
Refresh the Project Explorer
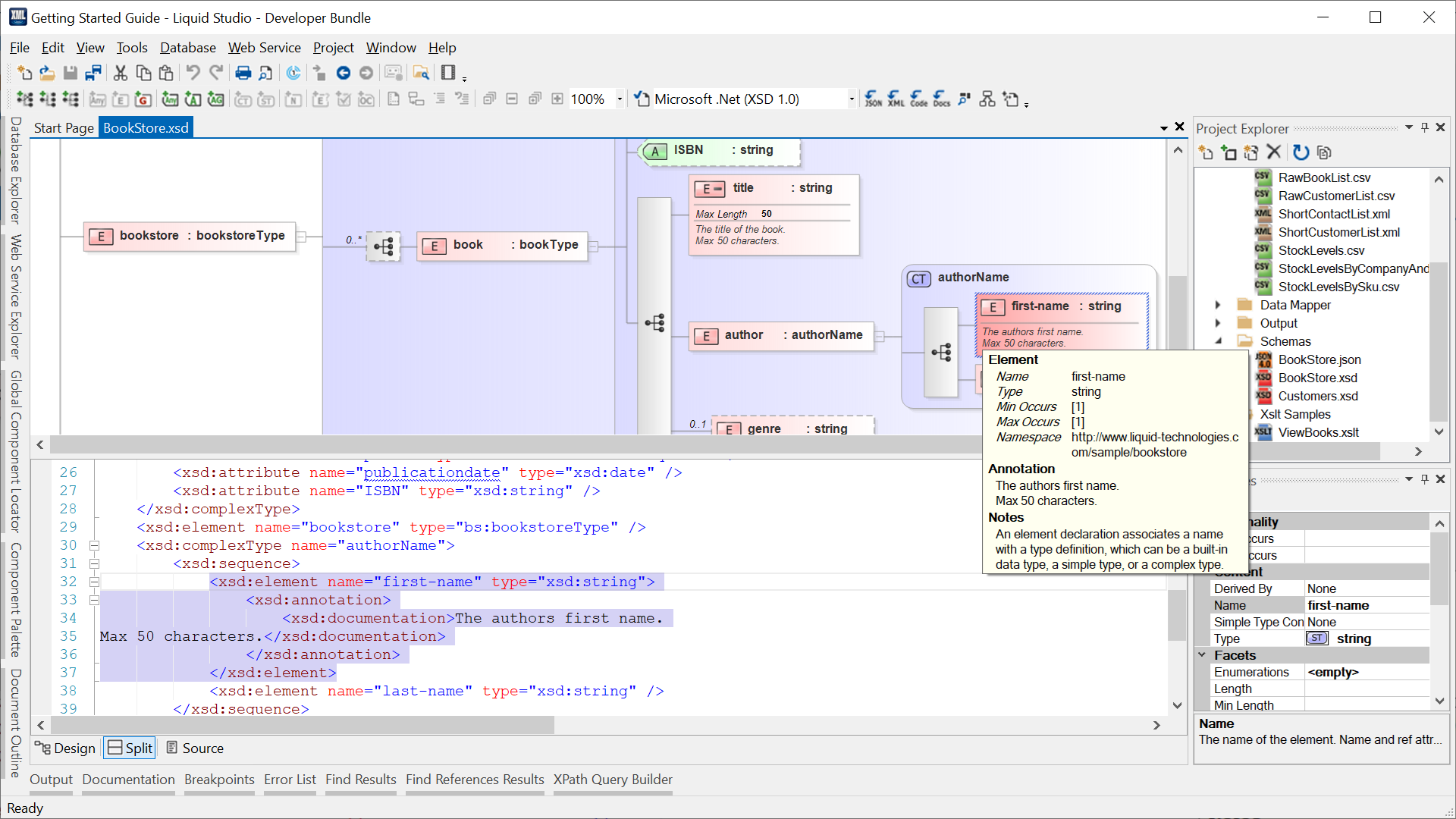click(1301, 152)
